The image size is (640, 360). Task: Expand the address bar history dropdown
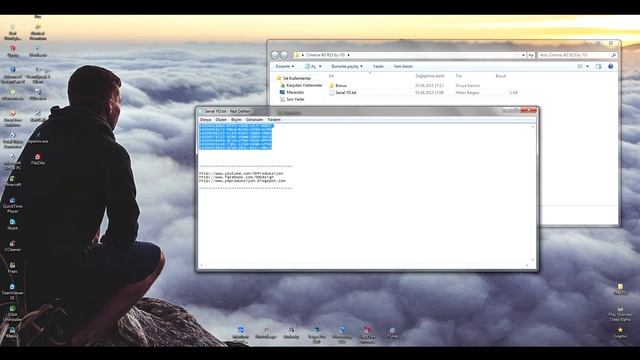(523, 55)
